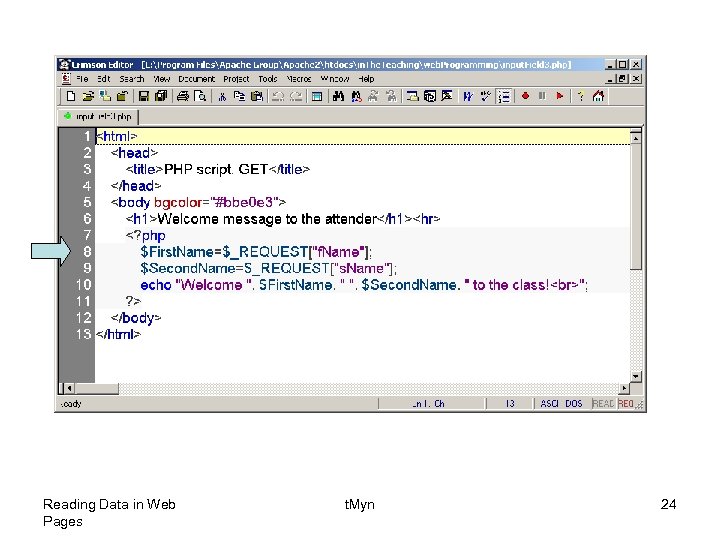Image resolution: width=720 pixels, height=540 pixels.
Task: Click the 'Welcome message to the attender' heading text
Action: pyautogui.click(x=267, y=219)
